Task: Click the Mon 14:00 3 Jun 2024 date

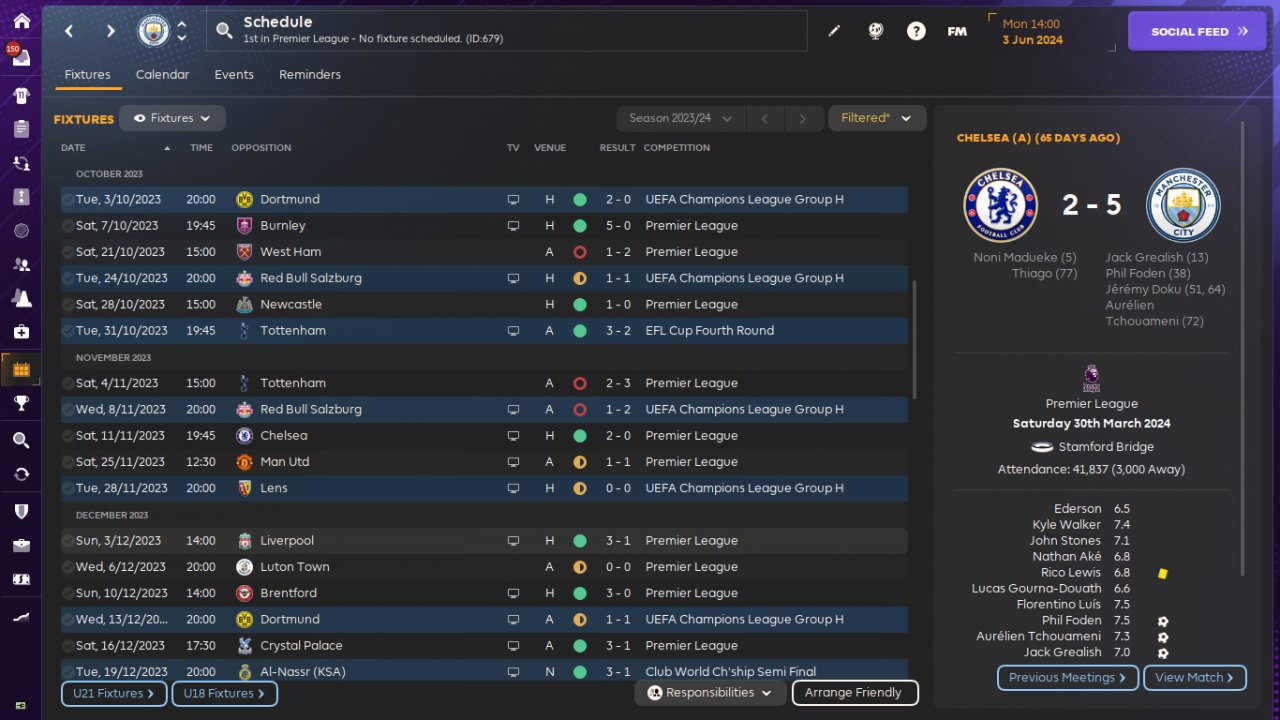Action: pyautogui.click(x=1033, y=32)
